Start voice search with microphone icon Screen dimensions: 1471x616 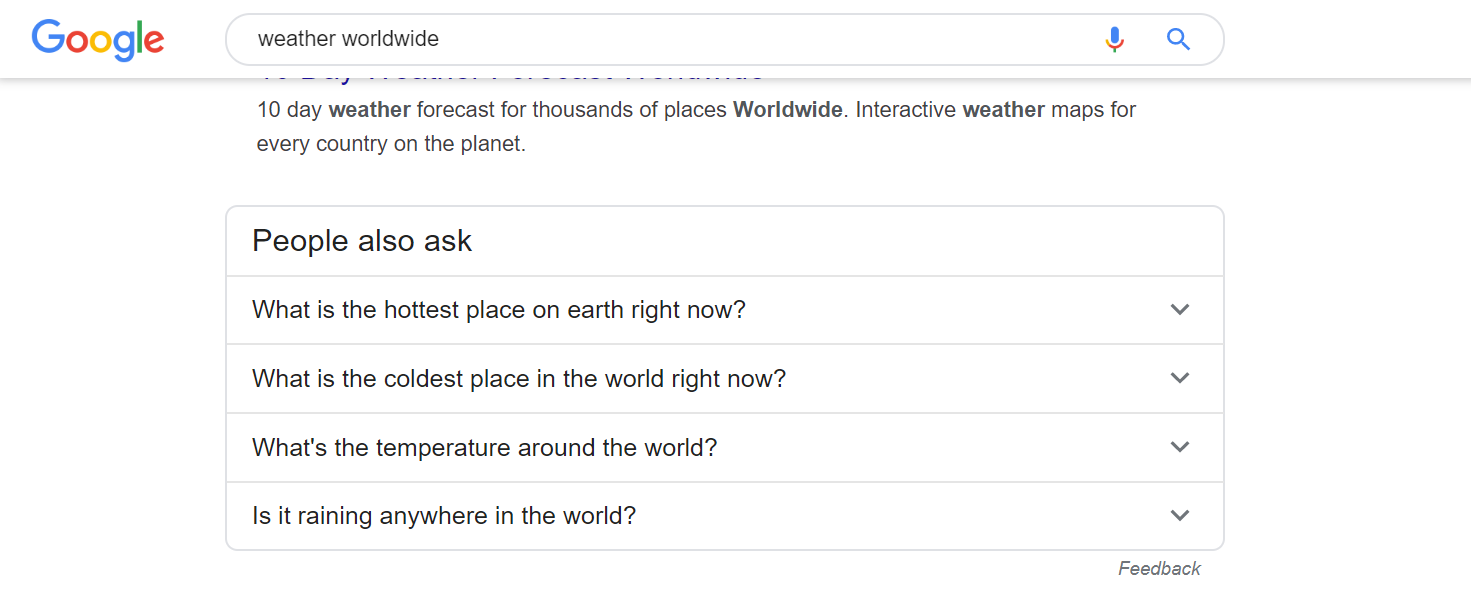click(x=1114, y=39)
